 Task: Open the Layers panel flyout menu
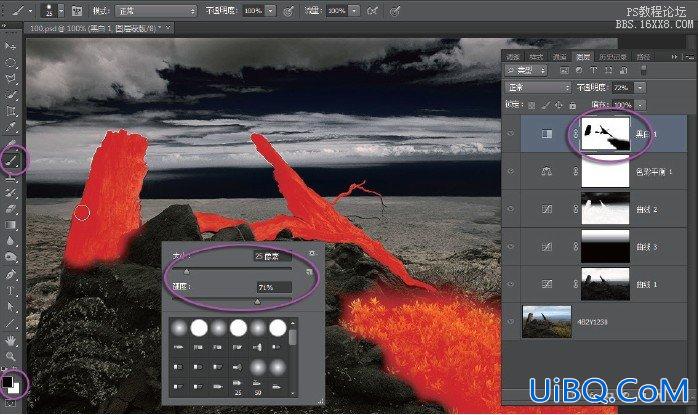click(x=689, y=57)
